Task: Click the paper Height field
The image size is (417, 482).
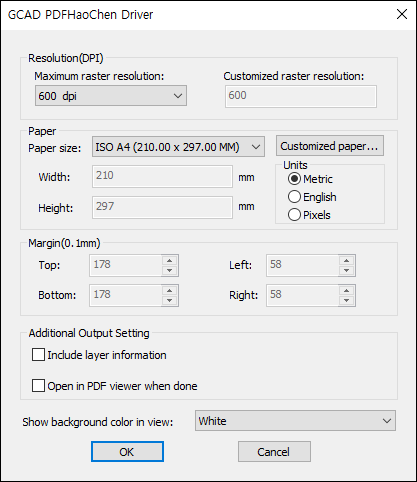Action: pos(162,207)
